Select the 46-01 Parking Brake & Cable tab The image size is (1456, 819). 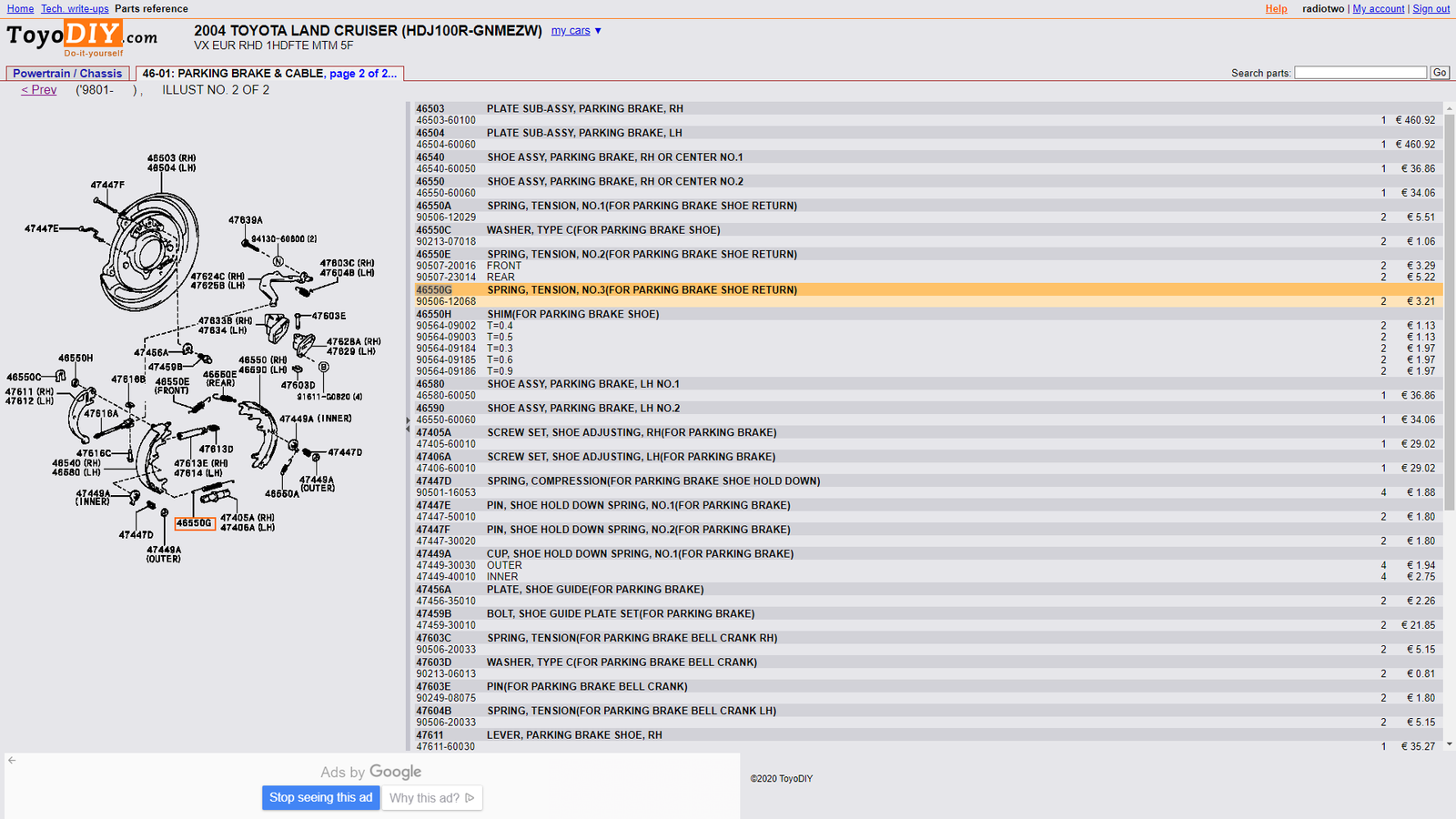[269, 74]
